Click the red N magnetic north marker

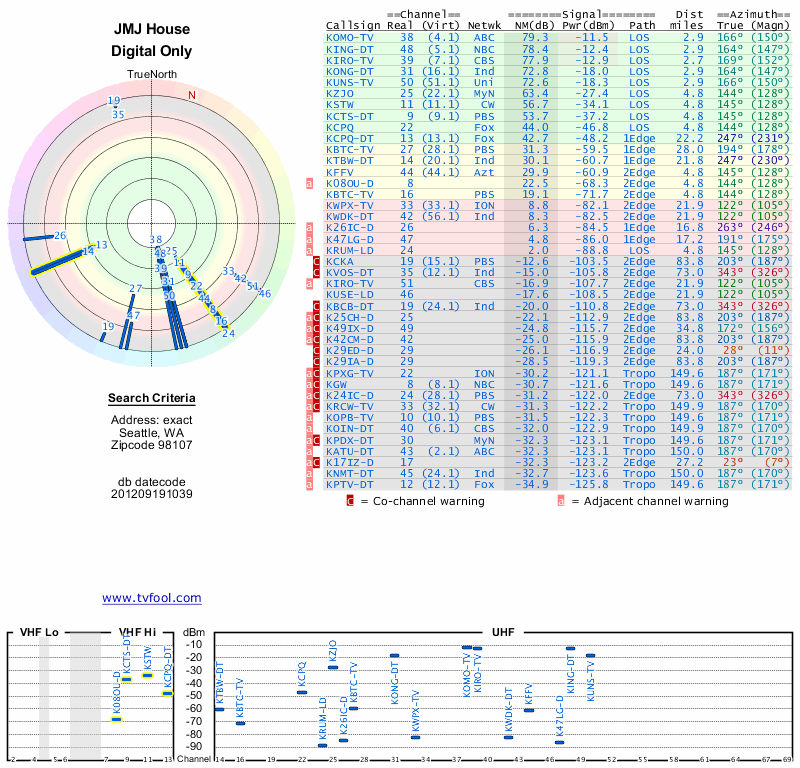tap(192, 95)
